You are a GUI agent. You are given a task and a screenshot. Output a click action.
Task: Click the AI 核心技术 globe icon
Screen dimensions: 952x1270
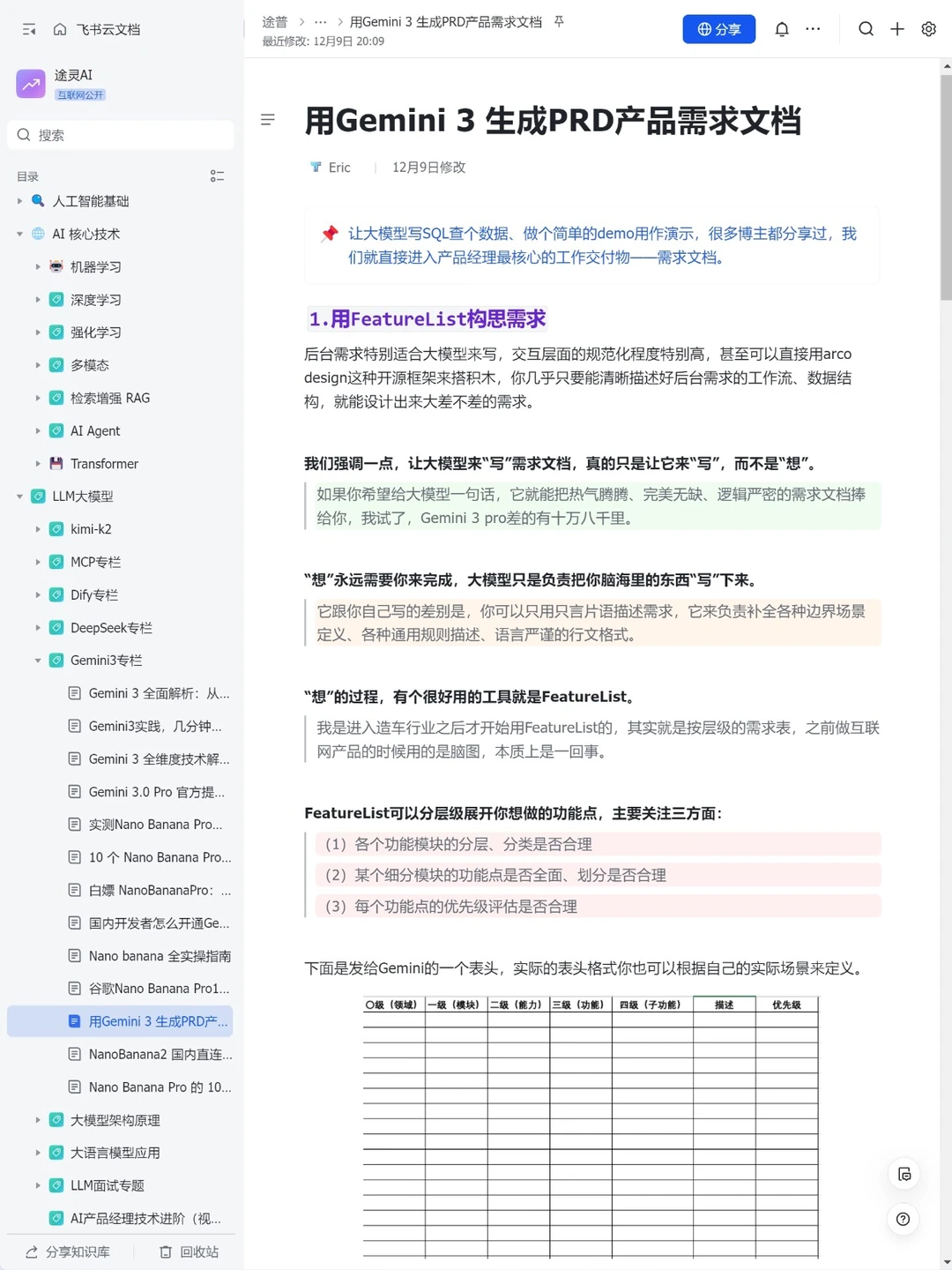38,234
